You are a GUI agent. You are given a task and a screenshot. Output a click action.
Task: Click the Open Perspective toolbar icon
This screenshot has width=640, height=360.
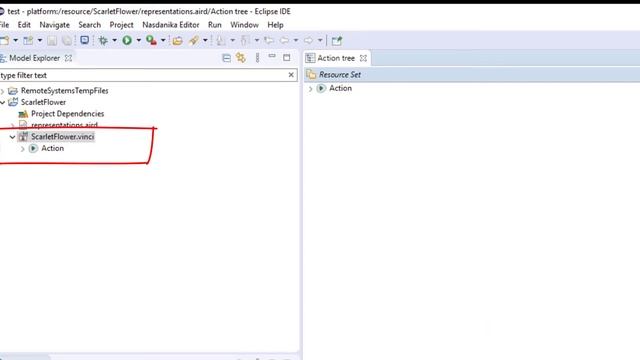337,40
